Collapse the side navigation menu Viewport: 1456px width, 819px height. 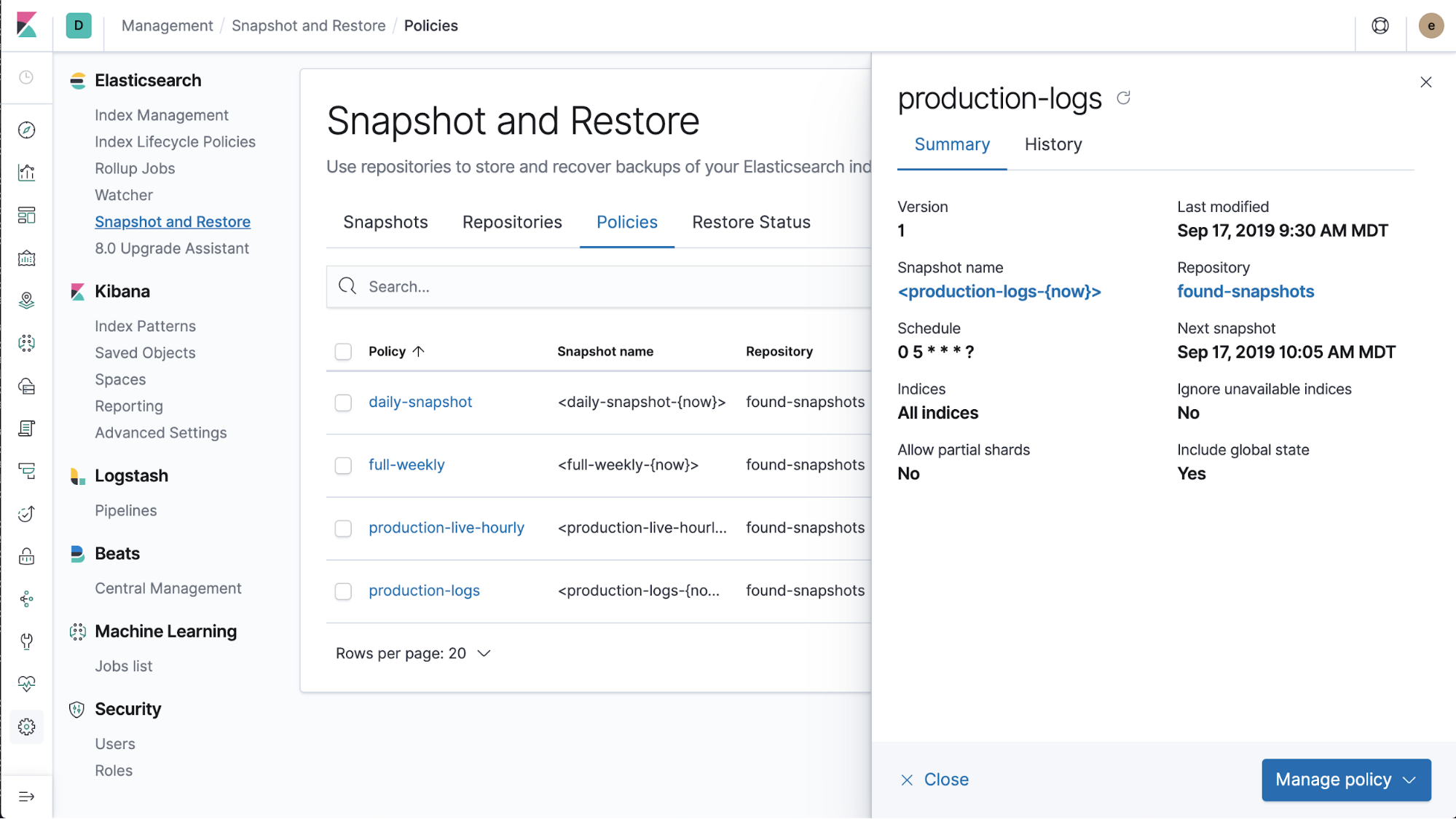point(27,796)
